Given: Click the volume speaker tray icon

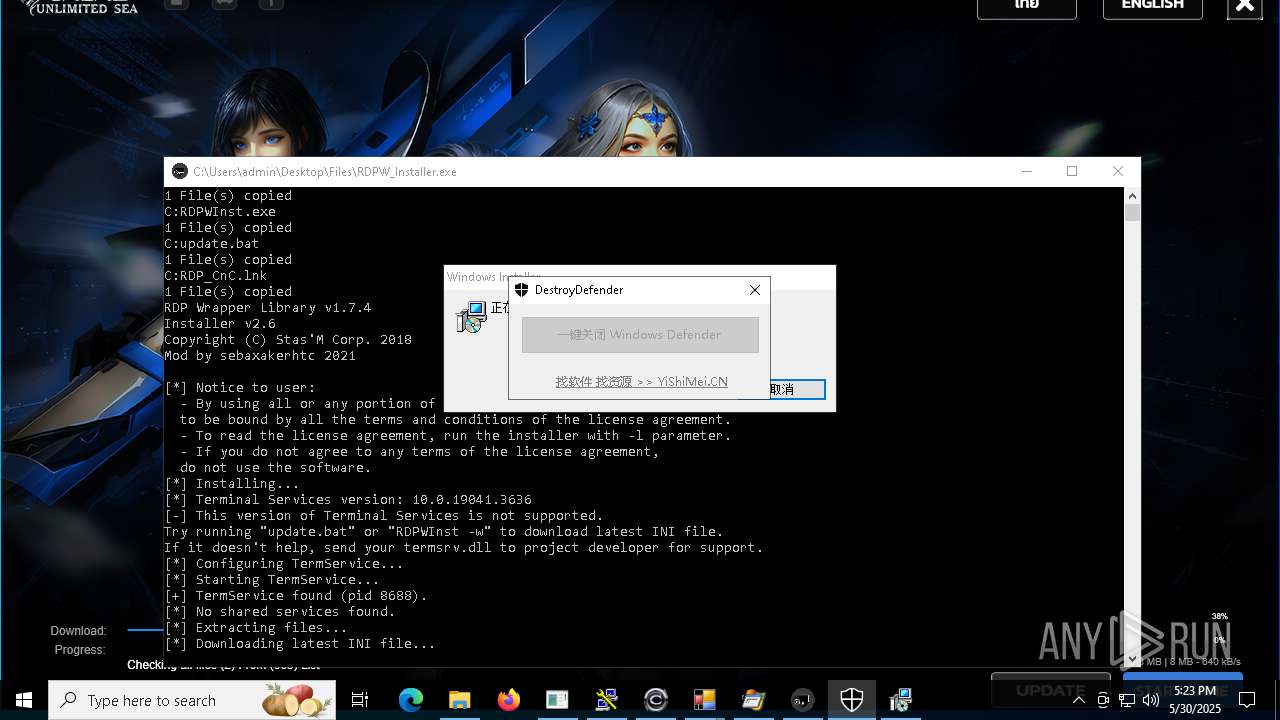Looking at the screenshot, I should pos(1151,700).
